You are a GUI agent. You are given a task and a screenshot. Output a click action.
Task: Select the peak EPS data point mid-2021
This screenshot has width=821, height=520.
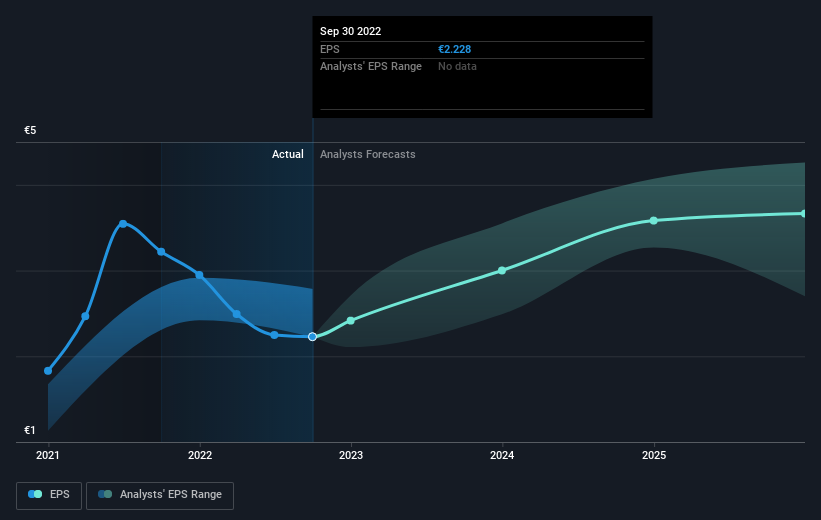(123, 224)
